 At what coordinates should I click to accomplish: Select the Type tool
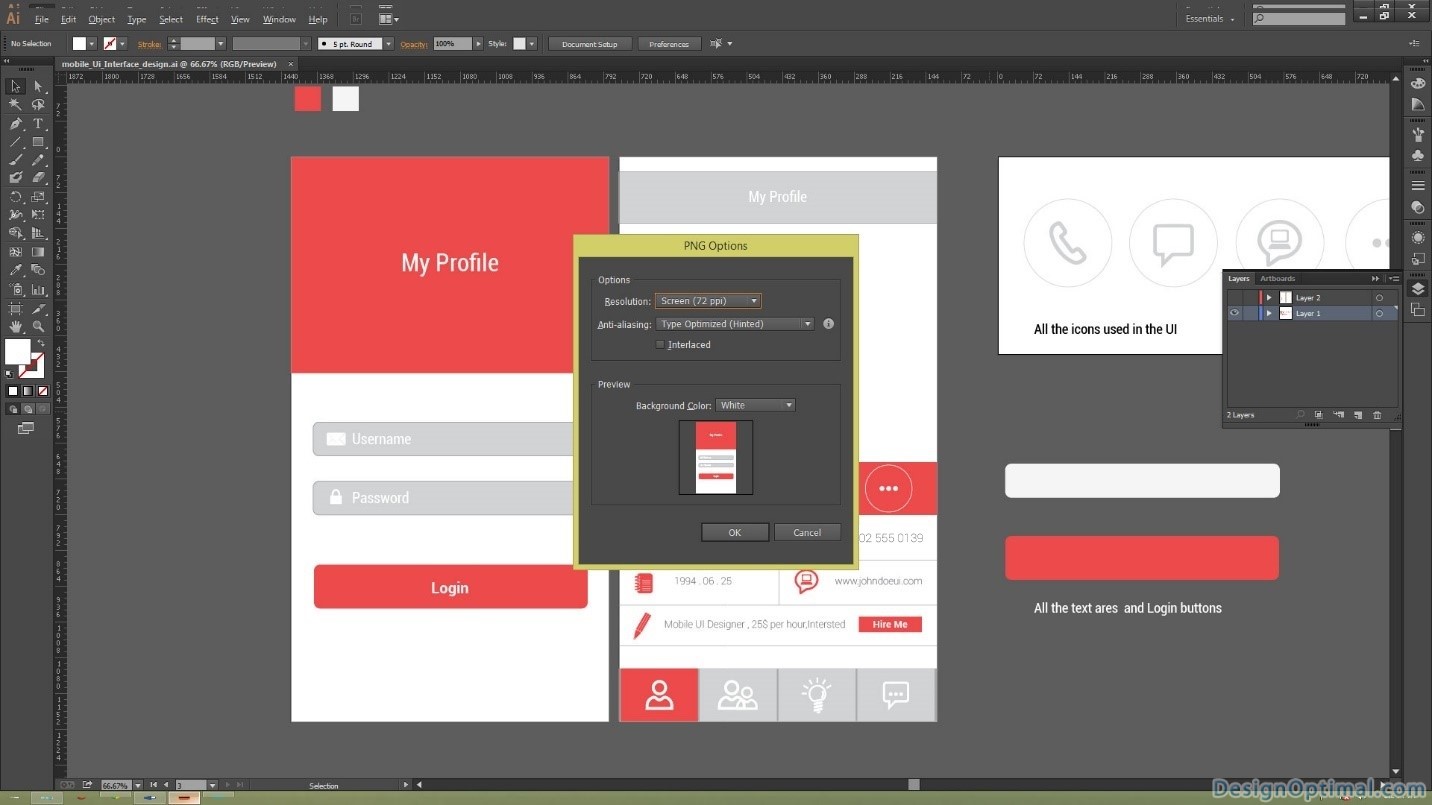pos(38,124)
